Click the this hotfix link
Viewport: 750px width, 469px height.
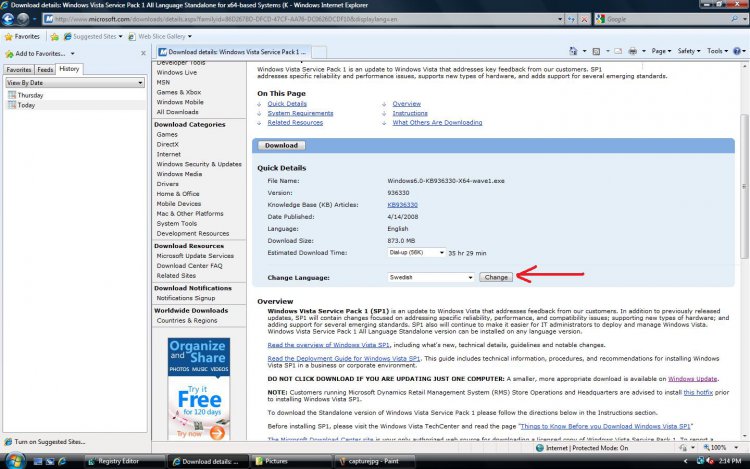[x=698, y=393]
